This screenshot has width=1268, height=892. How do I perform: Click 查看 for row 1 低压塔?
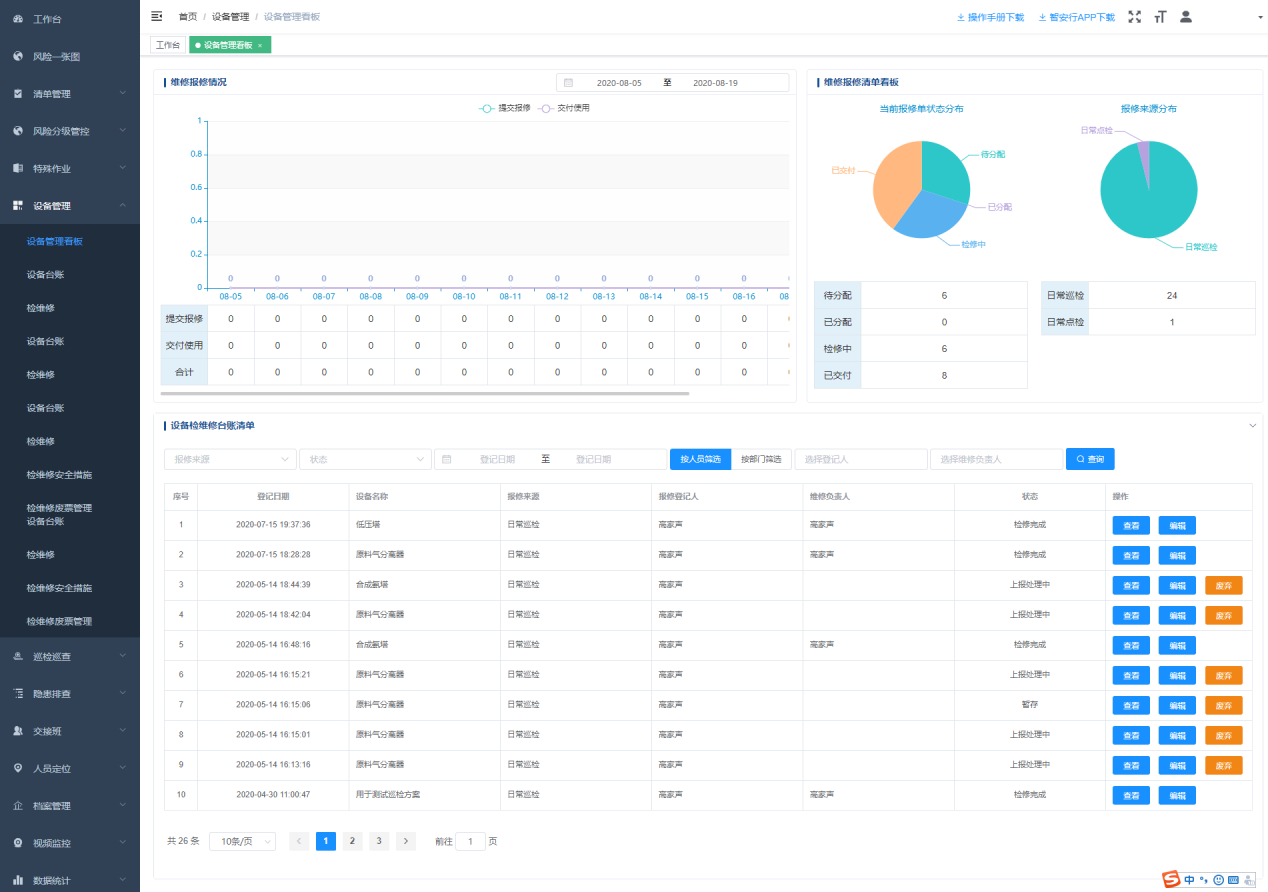(x=1131, y=525)
